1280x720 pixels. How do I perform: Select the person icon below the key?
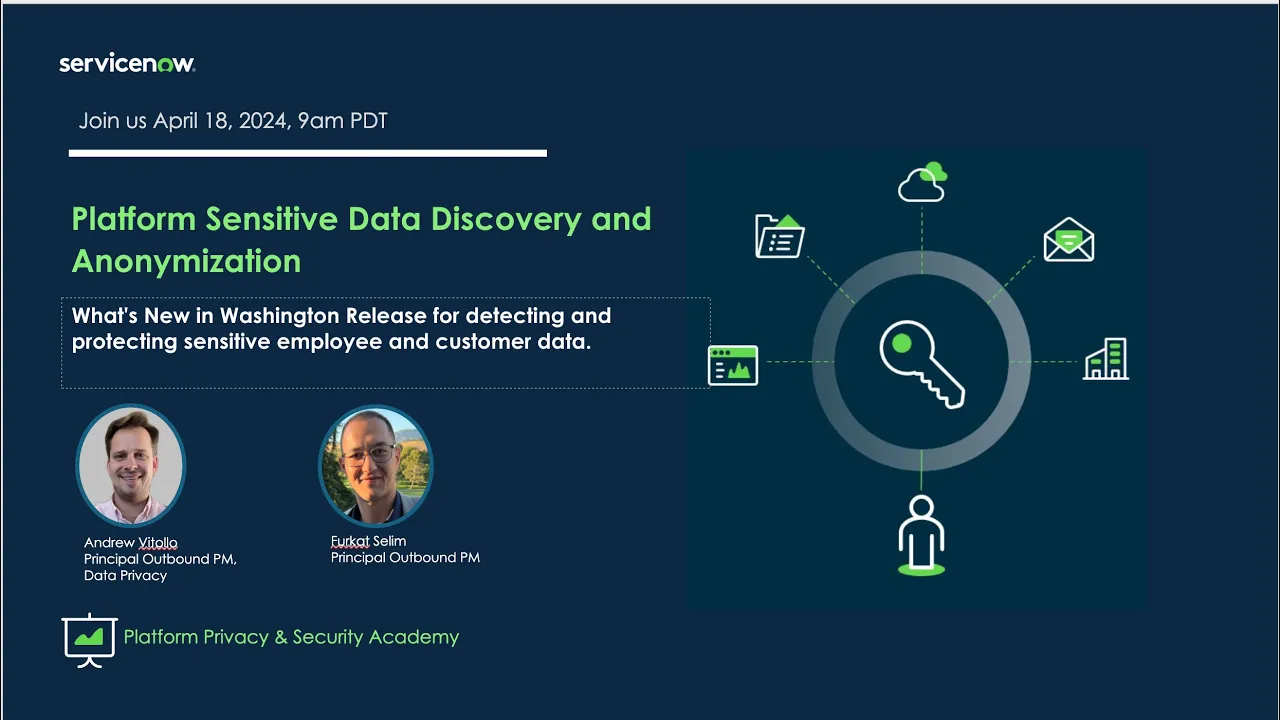click(920, 533)
